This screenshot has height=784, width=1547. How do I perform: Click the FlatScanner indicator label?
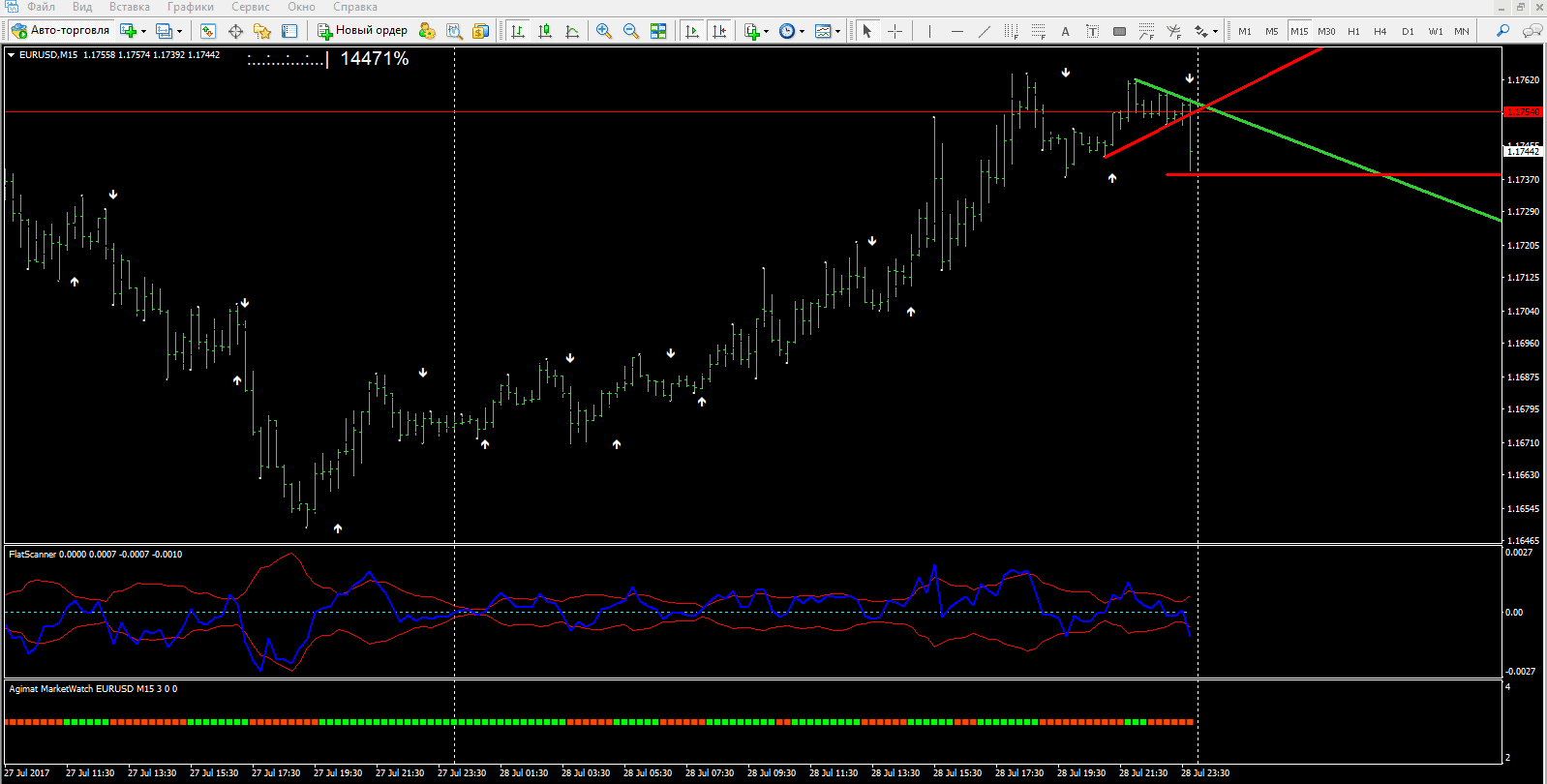(95, 555)
